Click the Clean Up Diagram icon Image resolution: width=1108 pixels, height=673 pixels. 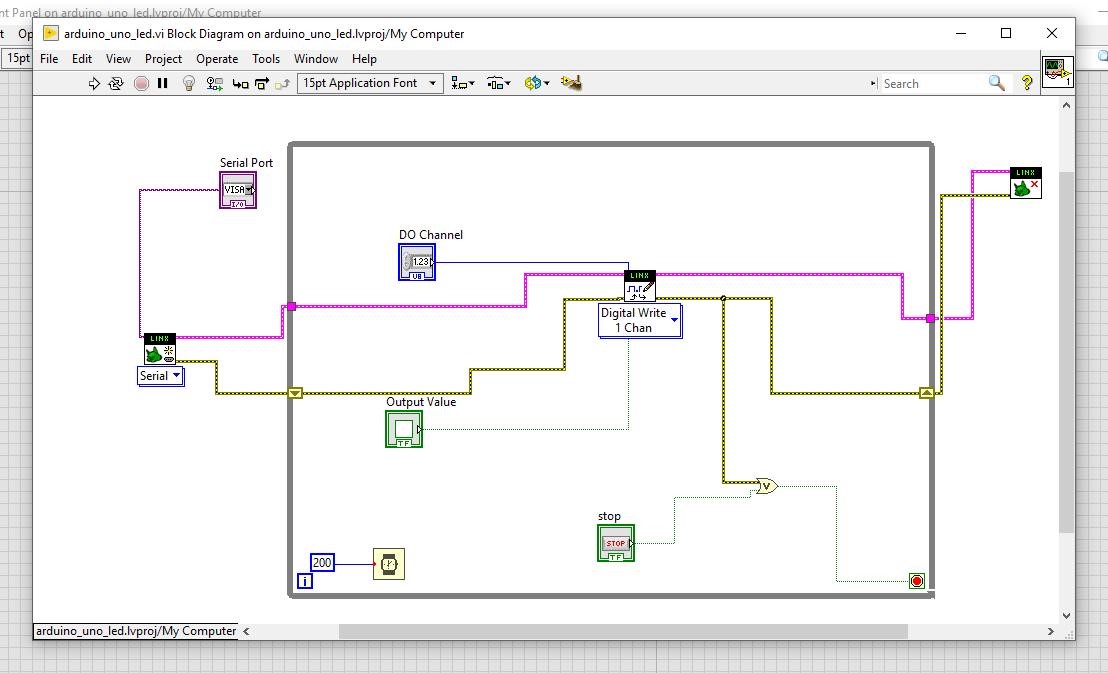tap(571, 83)
